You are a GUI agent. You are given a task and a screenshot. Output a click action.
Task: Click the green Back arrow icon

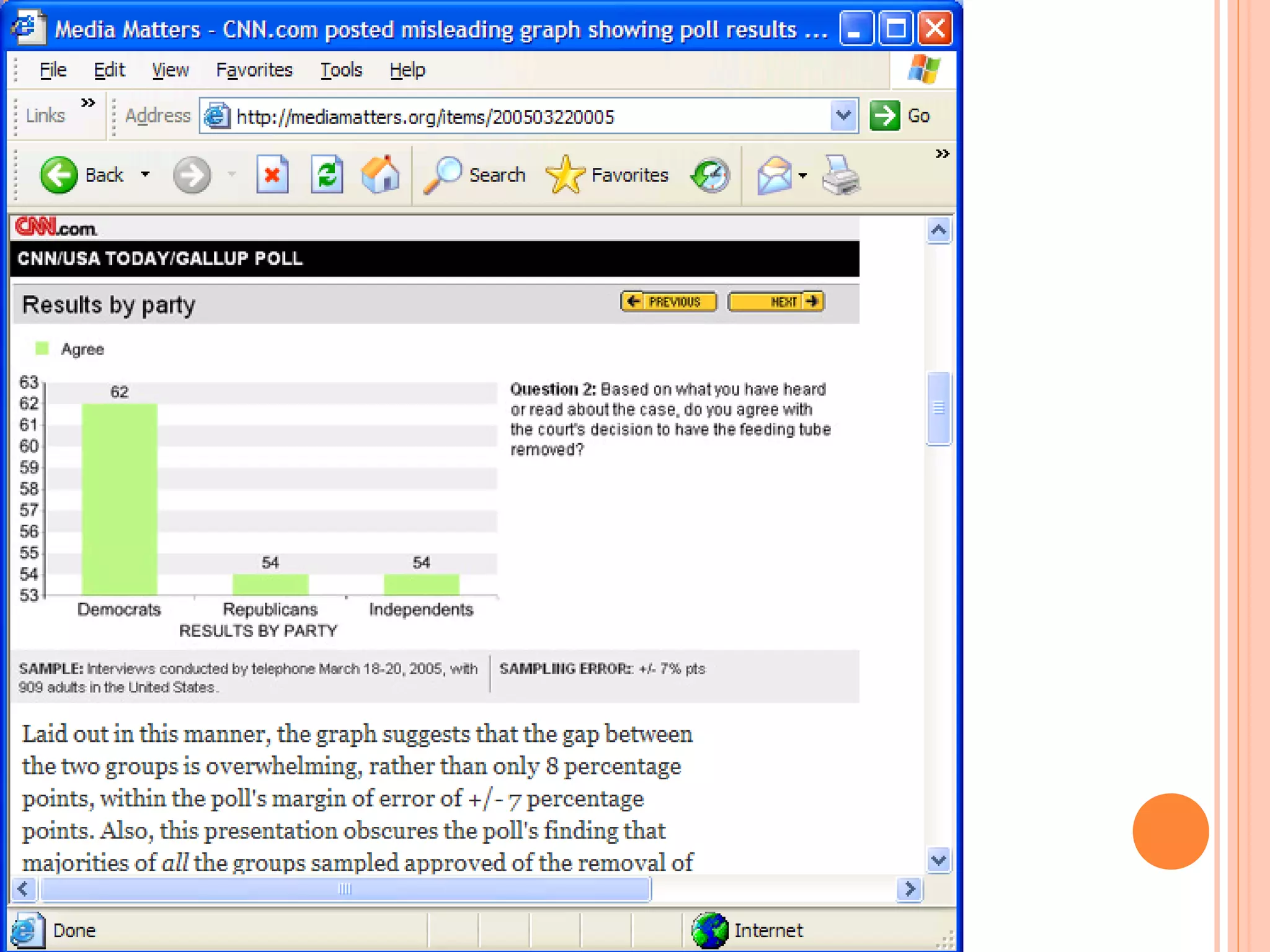58,175
